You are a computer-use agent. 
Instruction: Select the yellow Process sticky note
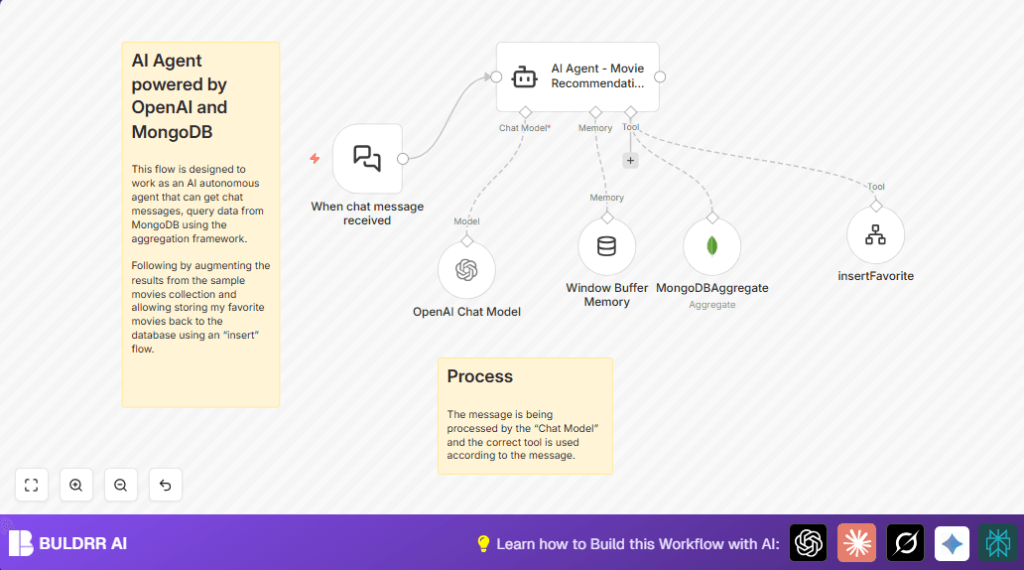[524, 415]
